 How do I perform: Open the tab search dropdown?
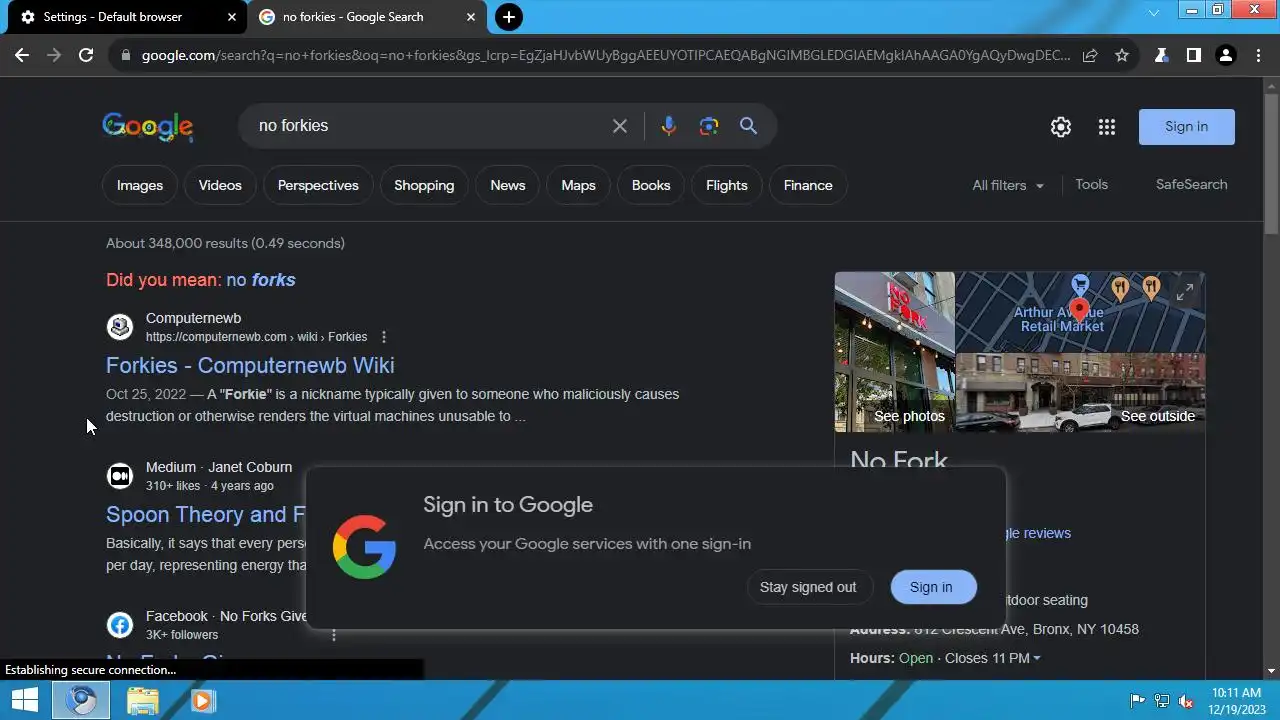(x=1154, y=12)
